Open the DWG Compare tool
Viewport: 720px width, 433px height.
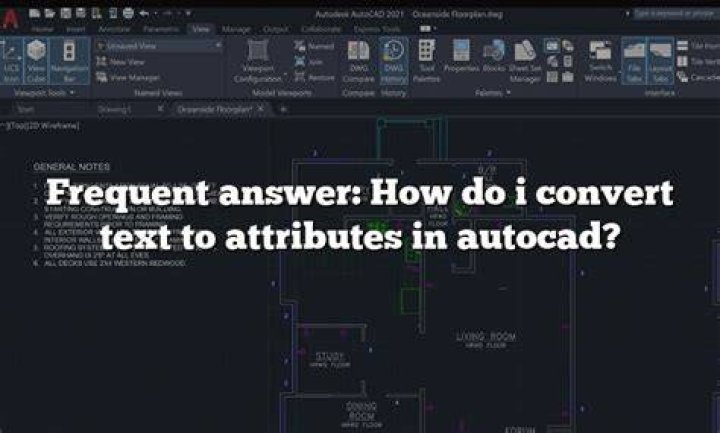[x=359, y=62]
